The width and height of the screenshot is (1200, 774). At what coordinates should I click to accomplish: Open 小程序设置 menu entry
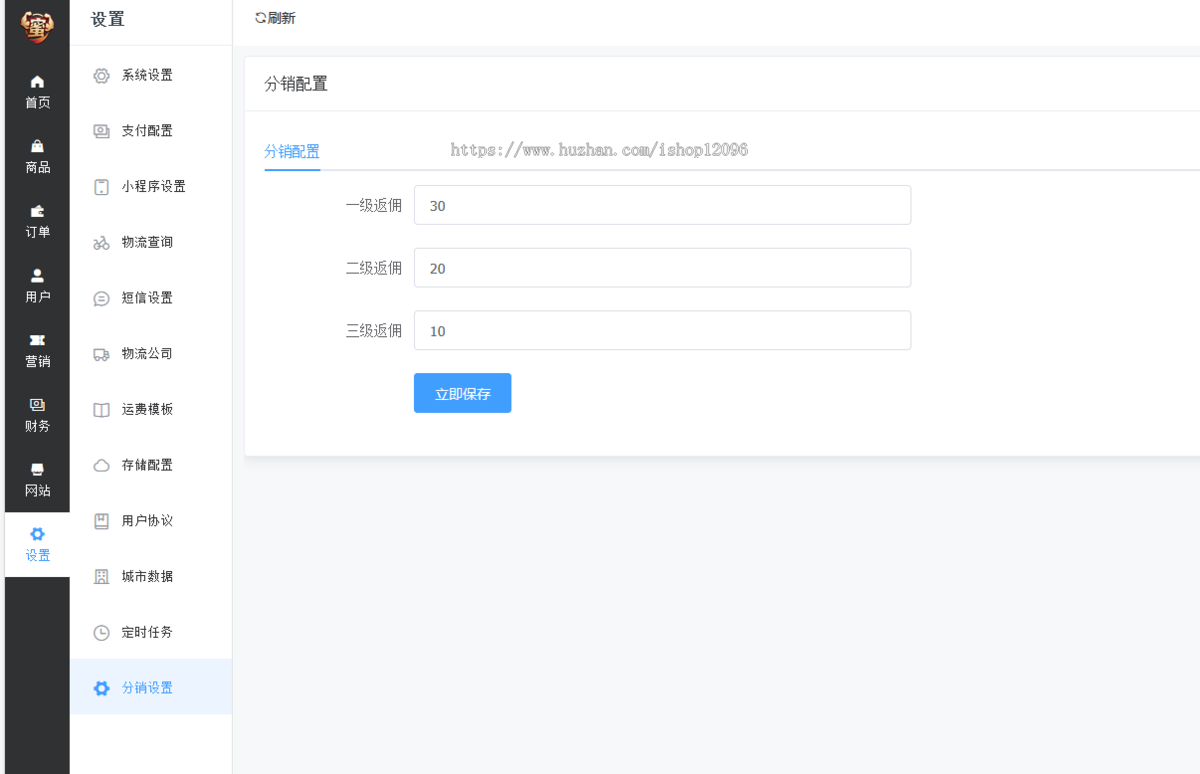[151, 187]
